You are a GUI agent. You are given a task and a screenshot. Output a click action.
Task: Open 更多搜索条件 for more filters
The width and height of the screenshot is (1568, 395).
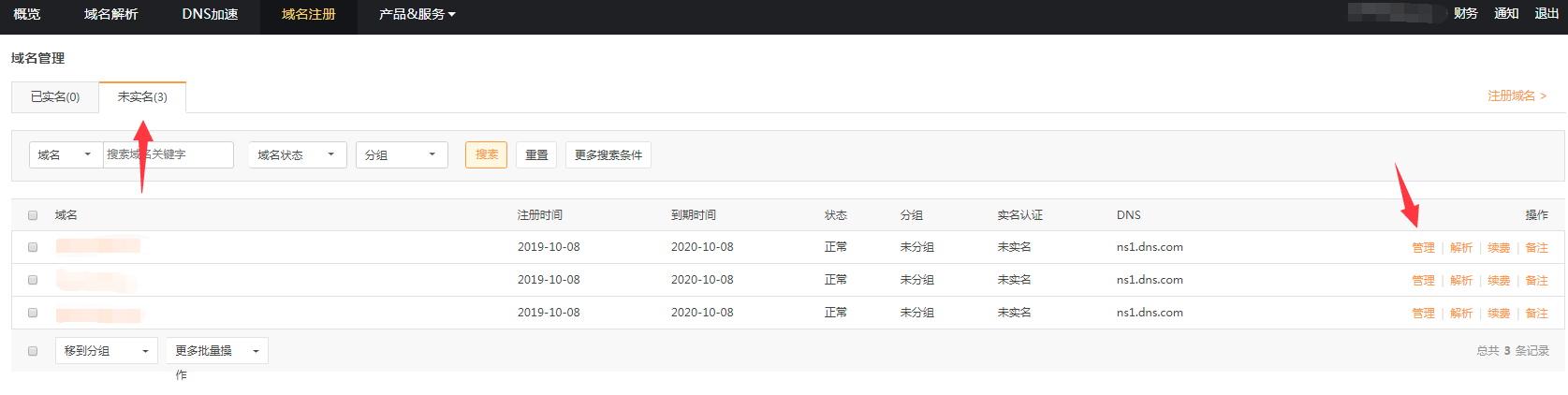tap(608, 155)
